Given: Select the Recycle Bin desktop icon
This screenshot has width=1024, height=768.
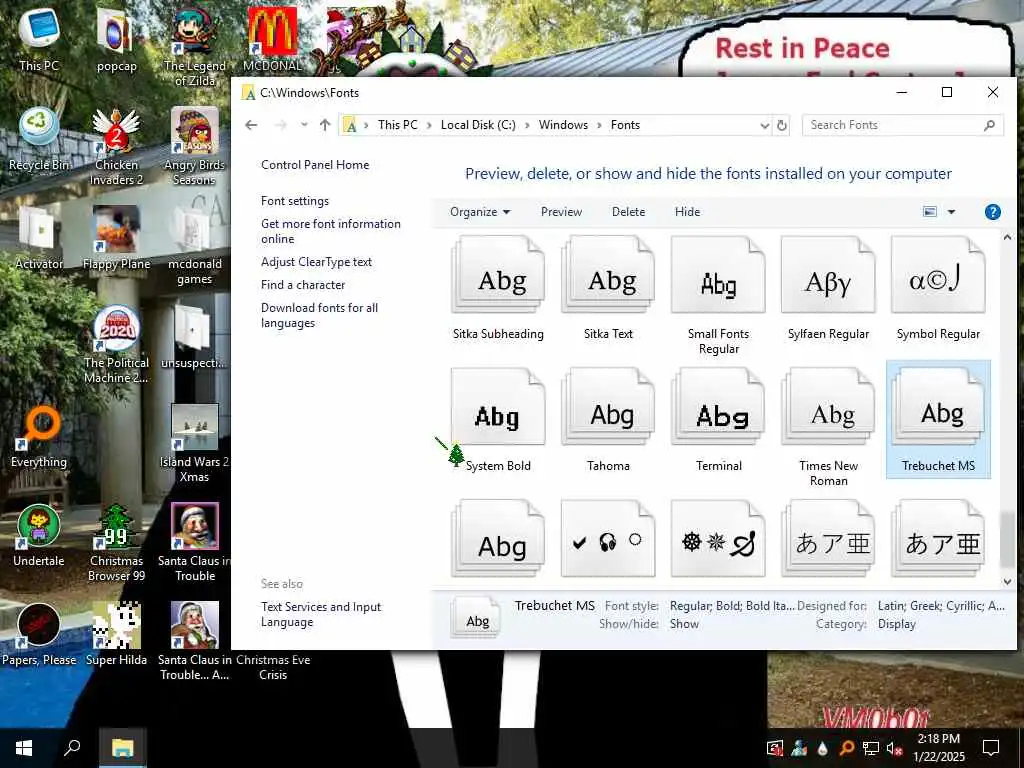Looking at the screenshot, I should coord(39,139).
